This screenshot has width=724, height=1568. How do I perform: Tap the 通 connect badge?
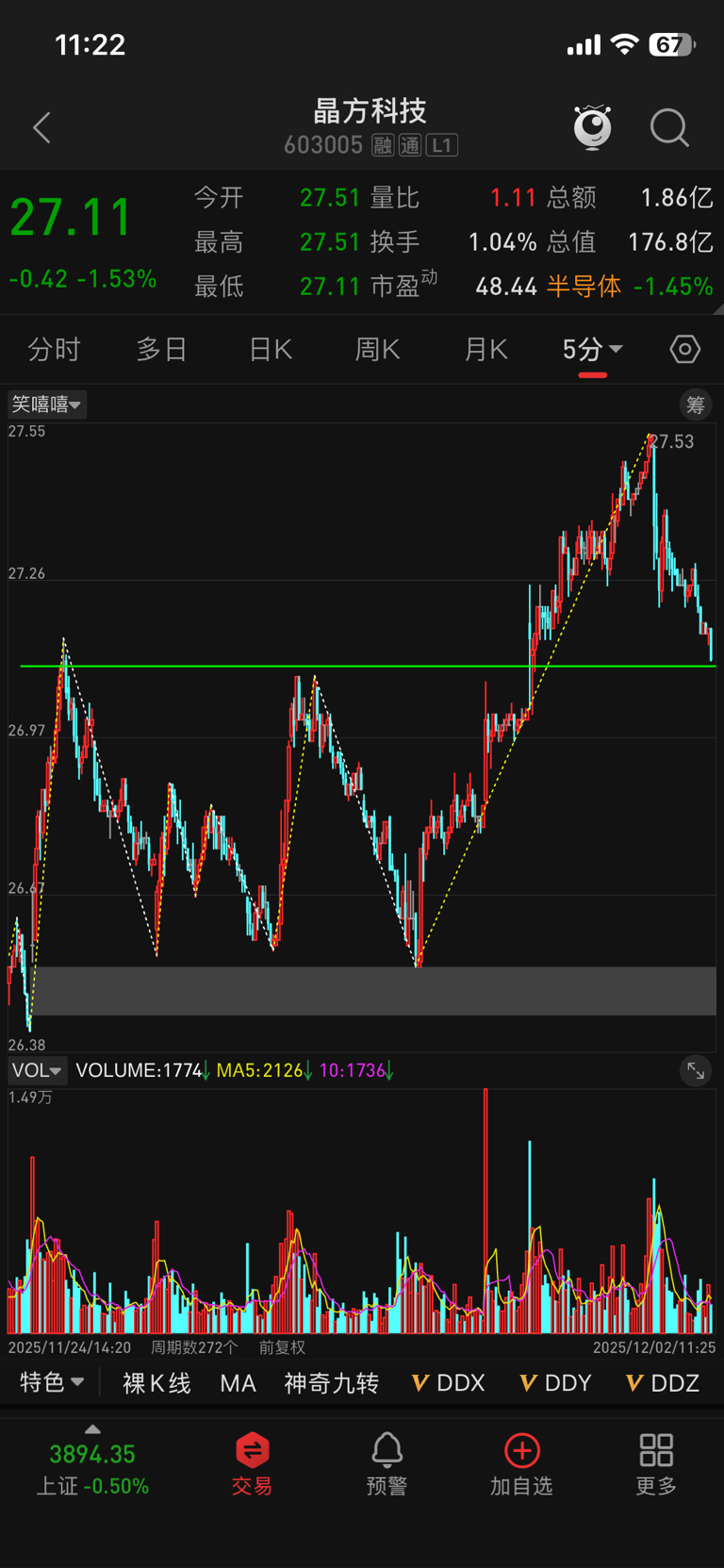tap(409, 145)
